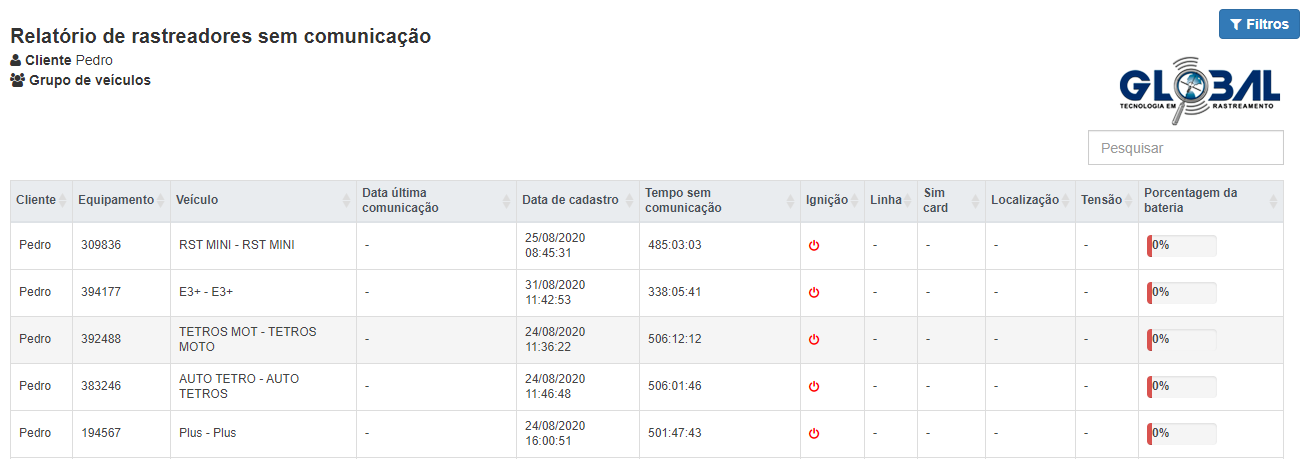Sort by Porcentagem da bateria column
This screenshot has height=459, width=1305.
click(1209, 201)
